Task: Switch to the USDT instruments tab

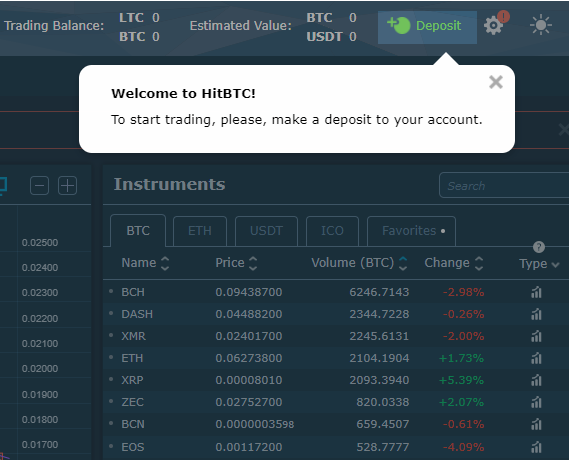Action: click(266, 231)
